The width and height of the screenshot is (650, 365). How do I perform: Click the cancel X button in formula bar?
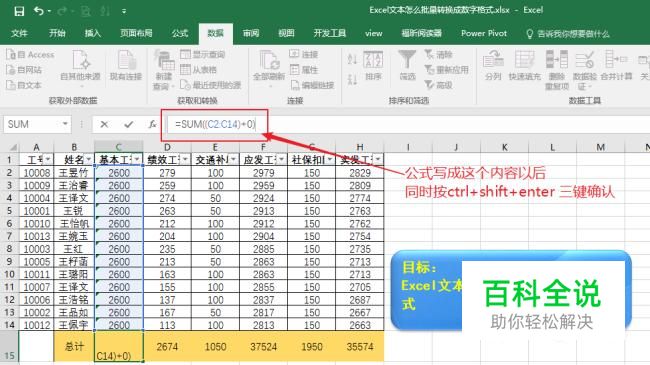pyautogui.click(x=104, y=124)
